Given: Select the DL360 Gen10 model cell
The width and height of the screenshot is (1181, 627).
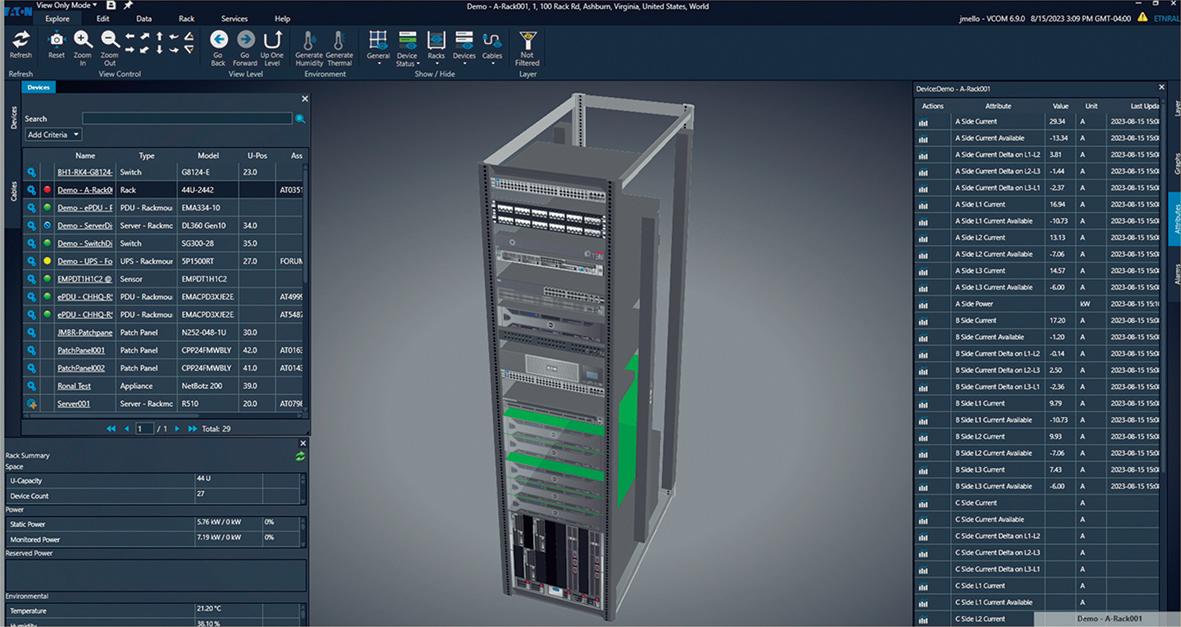Looking at the screenshot, I should [208, 225].
